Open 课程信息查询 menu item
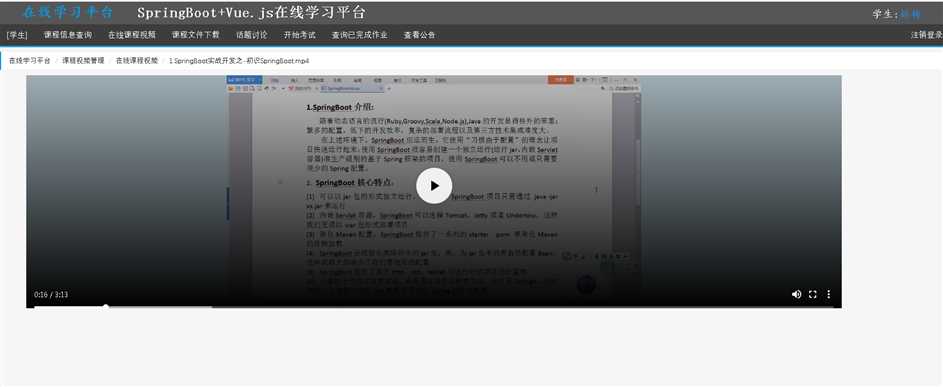 click(68, 35)
